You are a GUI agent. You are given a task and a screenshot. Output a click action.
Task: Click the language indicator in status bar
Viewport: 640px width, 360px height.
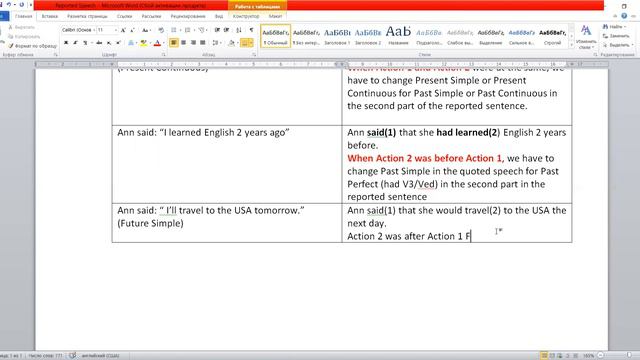100,356
